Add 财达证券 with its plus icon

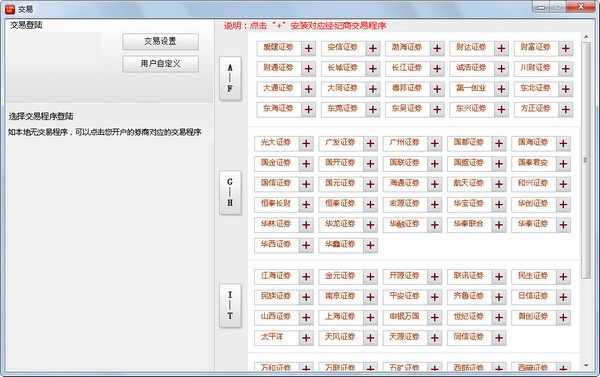click(501, 49)
